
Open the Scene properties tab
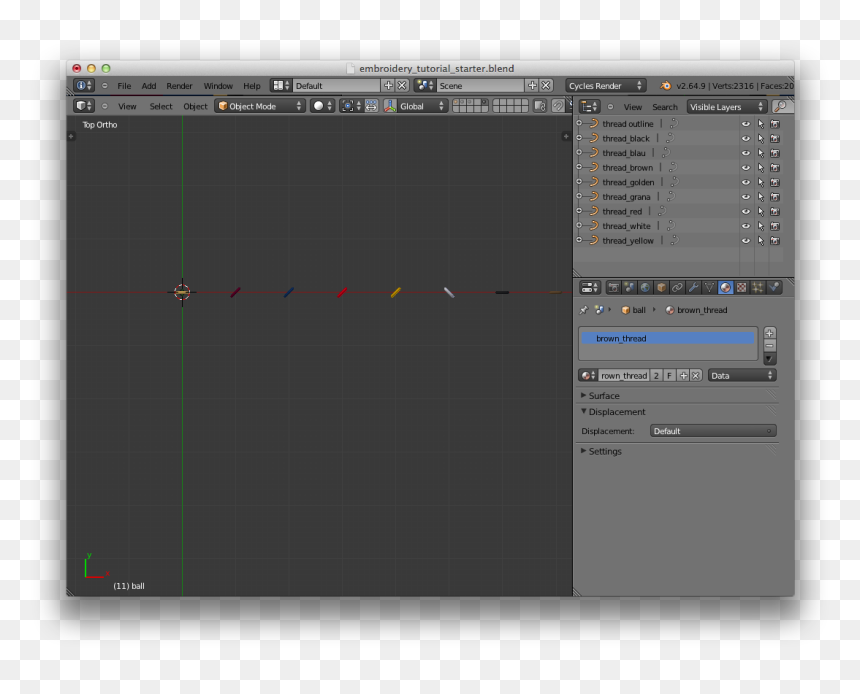[629, 287]
